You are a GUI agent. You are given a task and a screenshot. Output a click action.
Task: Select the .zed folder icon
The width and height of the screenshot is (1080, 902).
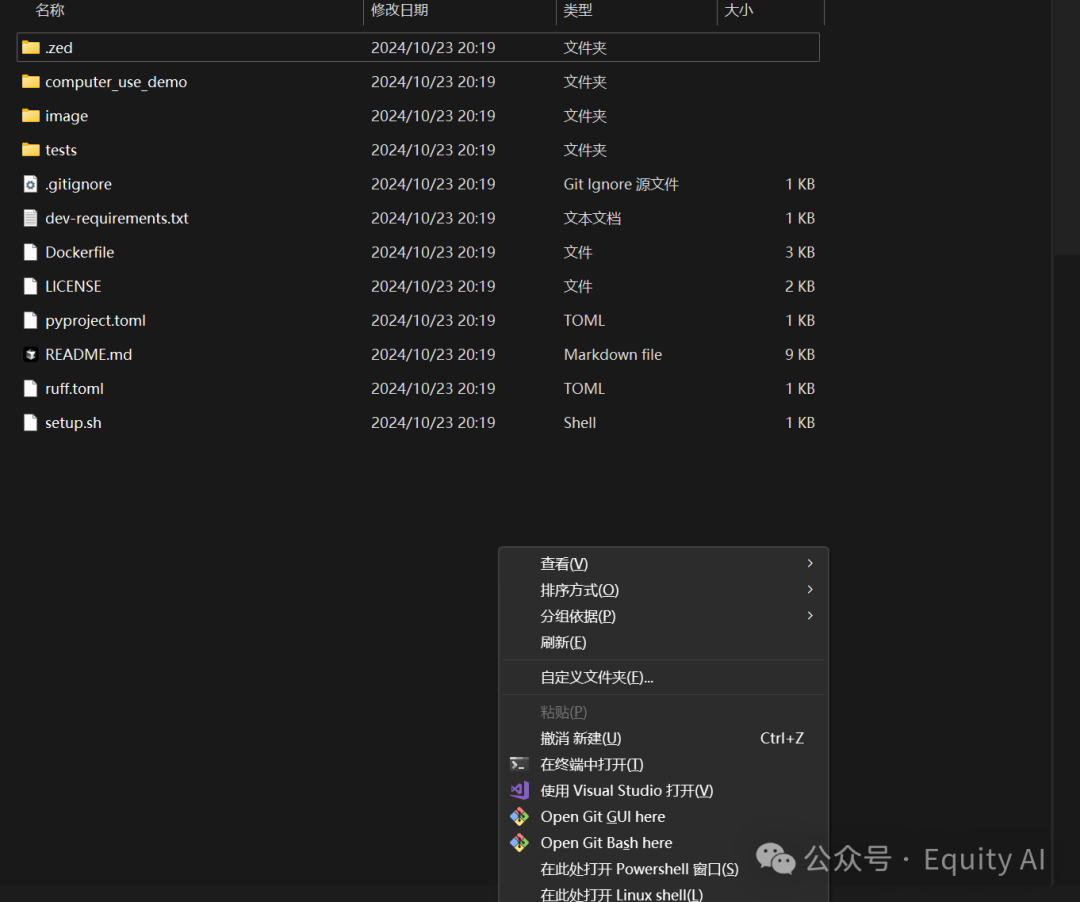point(30,48)
